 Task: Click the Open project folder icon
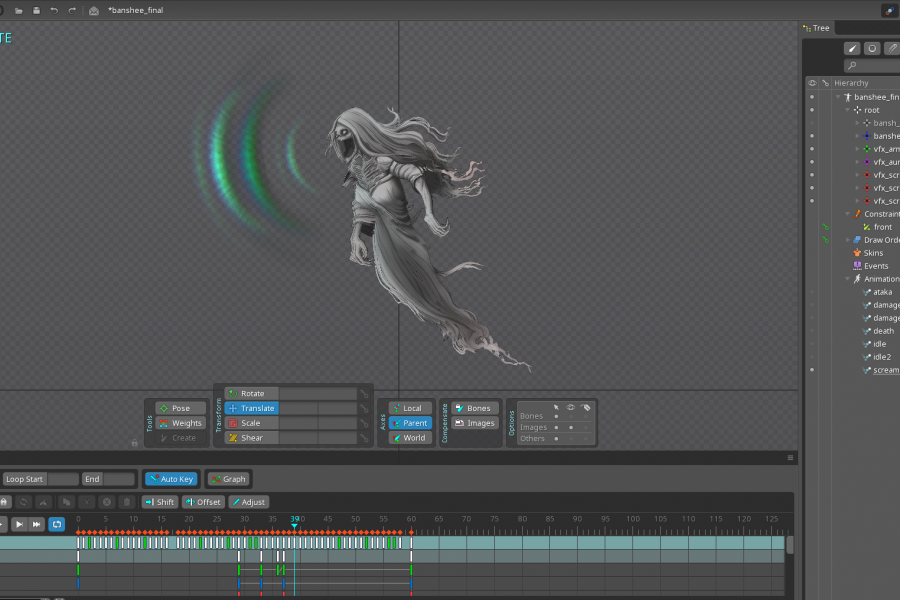[19, 11]
